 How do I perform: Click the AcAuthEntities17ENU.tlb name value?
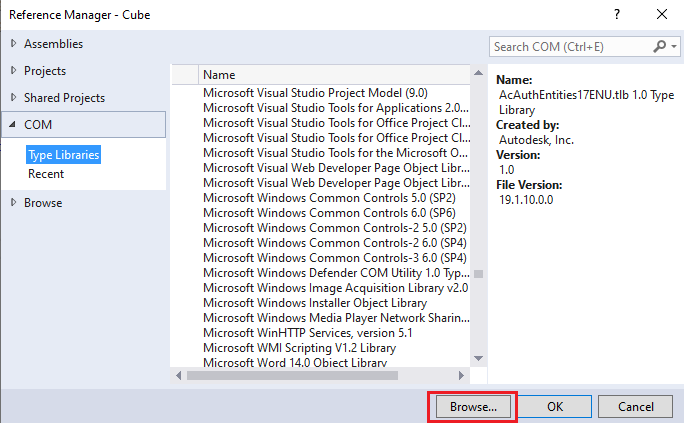(x=586, y=102)
